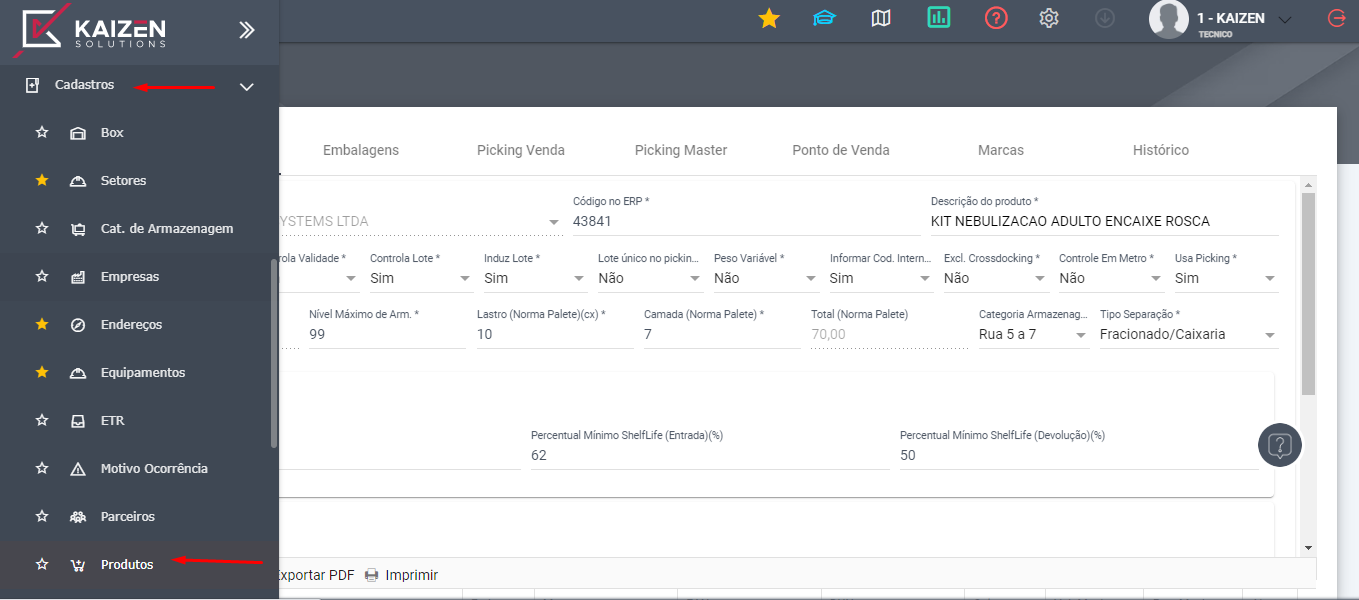
Task: Click the ETR inbox icon
Action: (78, 421)
